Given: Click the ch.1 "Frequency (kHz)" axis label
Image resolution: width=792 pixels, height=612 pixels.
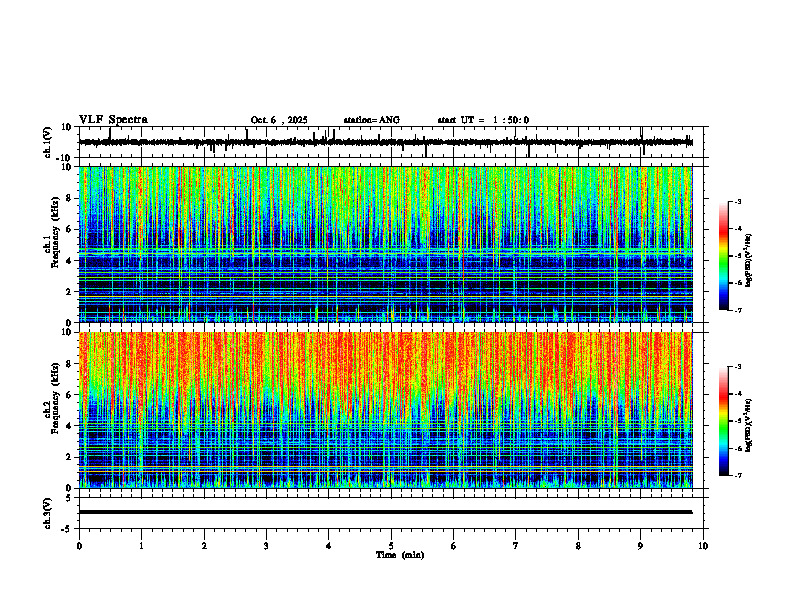Looking at the screenshot, I should [55, 233].
